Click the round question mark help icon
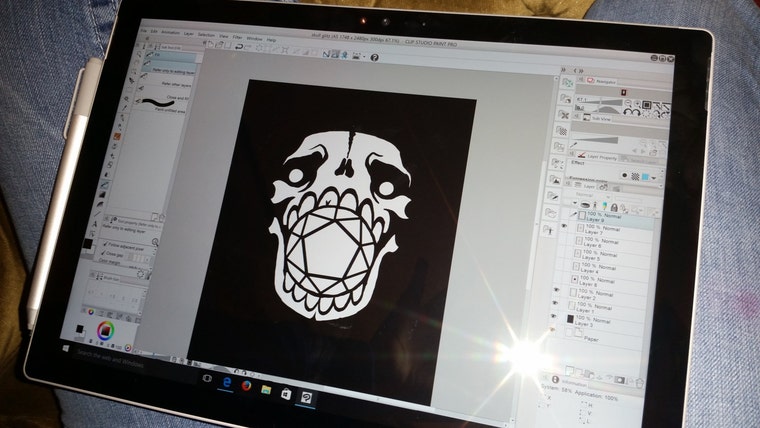 (x=374, y=57)
